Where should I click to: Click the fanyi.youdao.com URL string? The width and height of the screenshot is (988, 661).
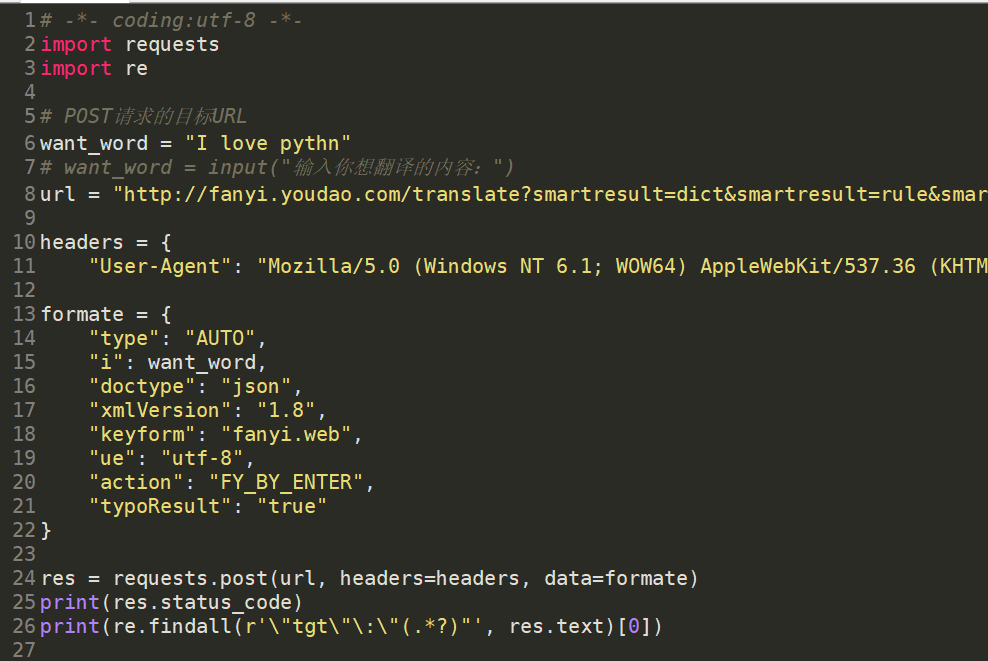tap(550, 193)
